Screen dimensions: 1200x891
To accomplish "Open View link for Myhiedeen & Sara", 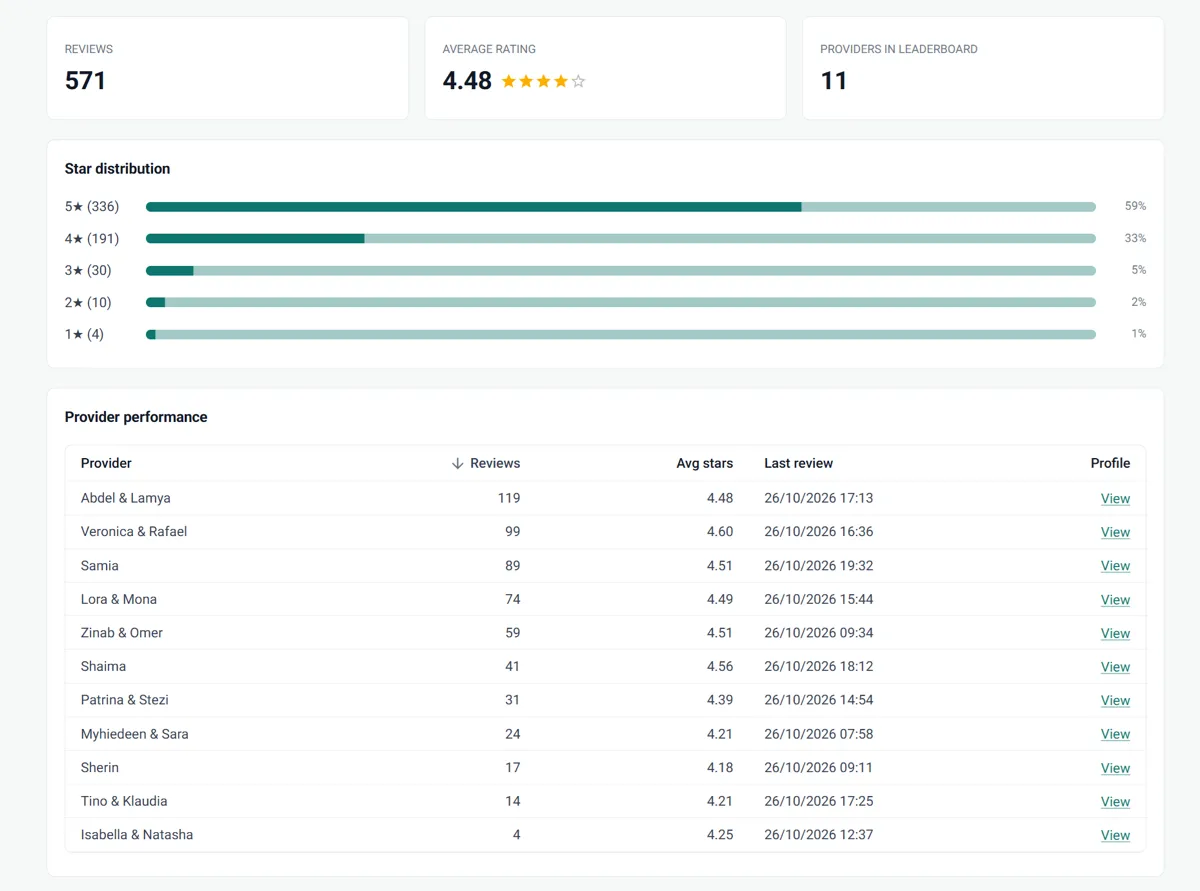I will (x=1115, y=734).
